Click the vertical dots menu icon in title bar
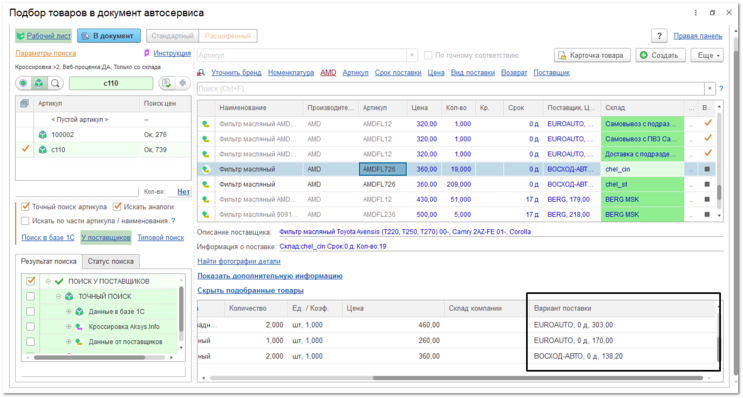 coord(696,13)
